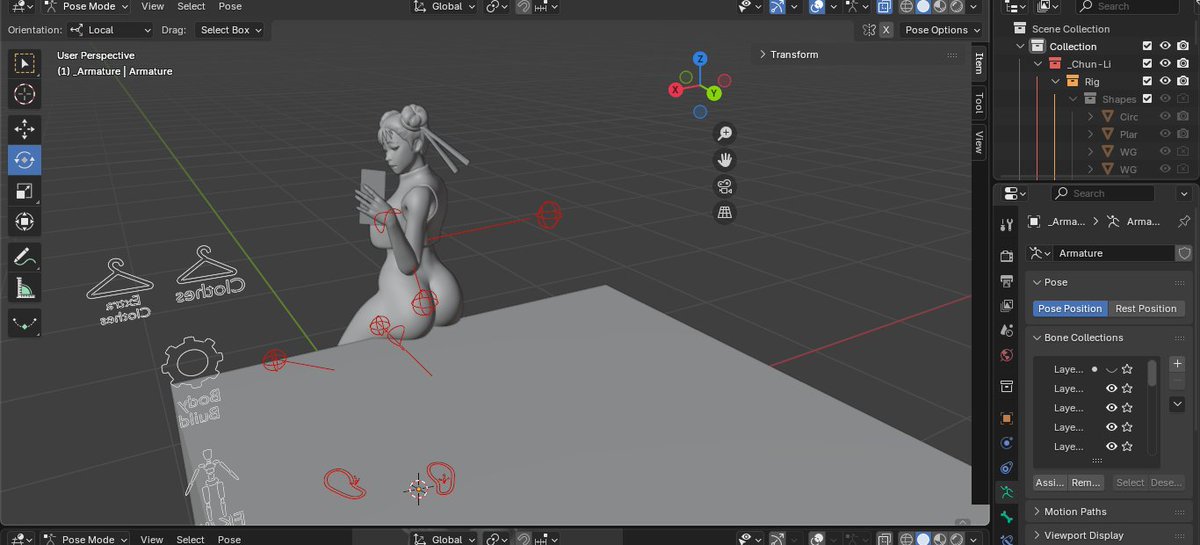Viewport: 1200px width, 545px height.
Task: Disable Collection rendering with camera icon
Action: (x=1183, y=46)
